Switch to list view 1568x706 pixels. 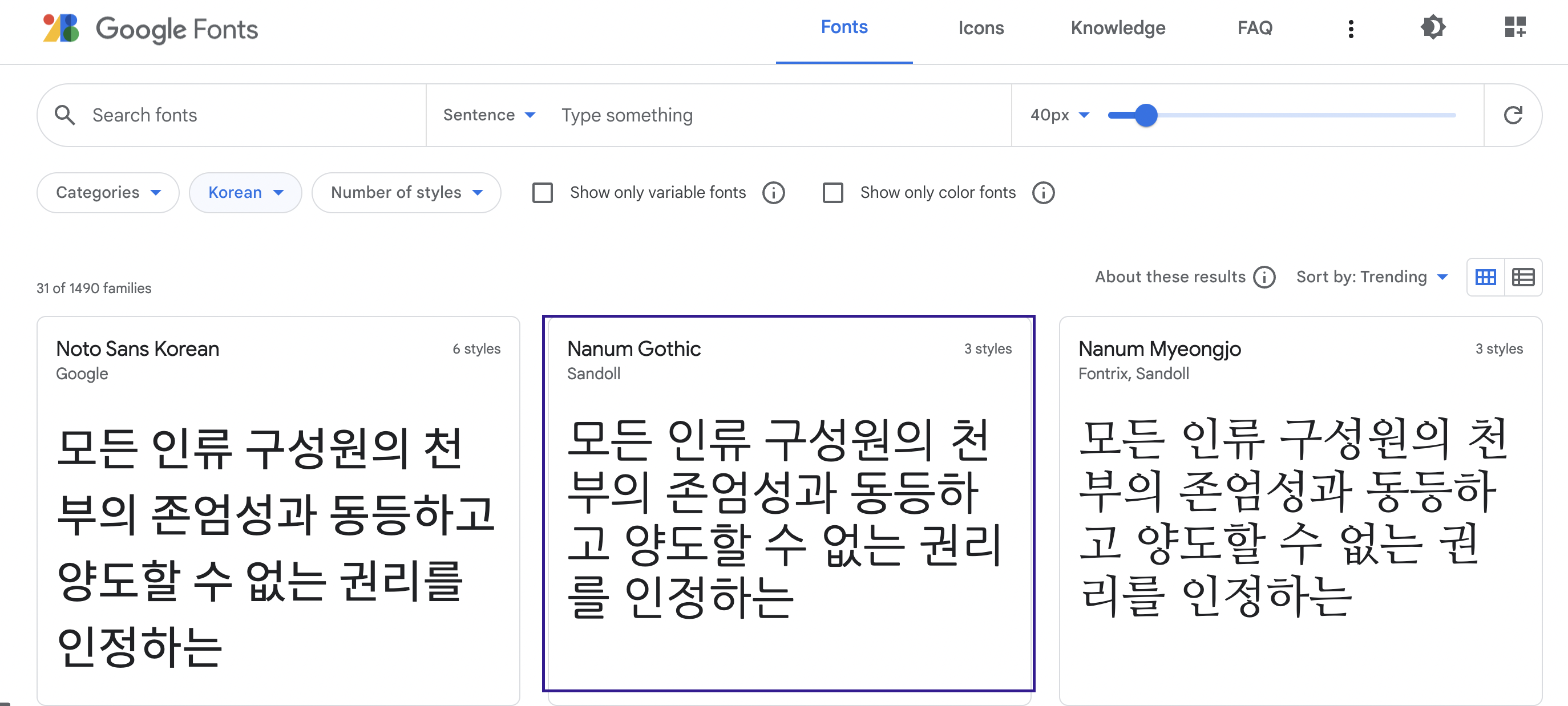(1523, 277)
